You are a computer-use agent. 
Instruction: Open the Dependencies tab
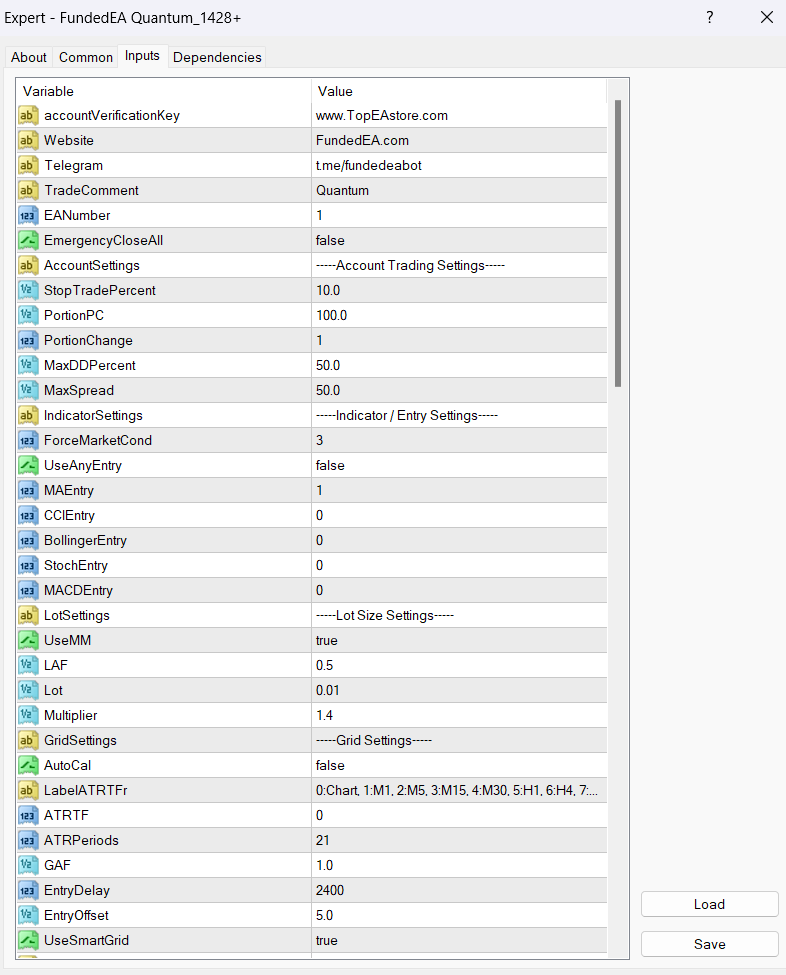coord(217,58)
